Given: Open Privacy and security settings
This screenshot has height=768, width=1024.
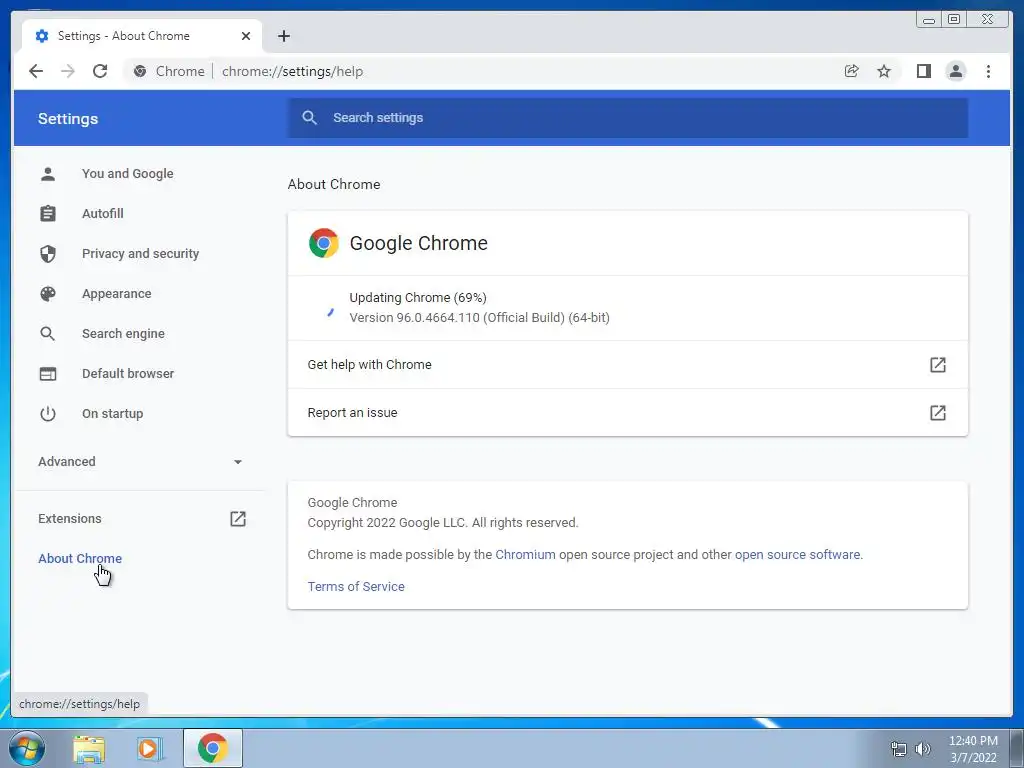Looking at the screenshot, I should tap(140, 253).
